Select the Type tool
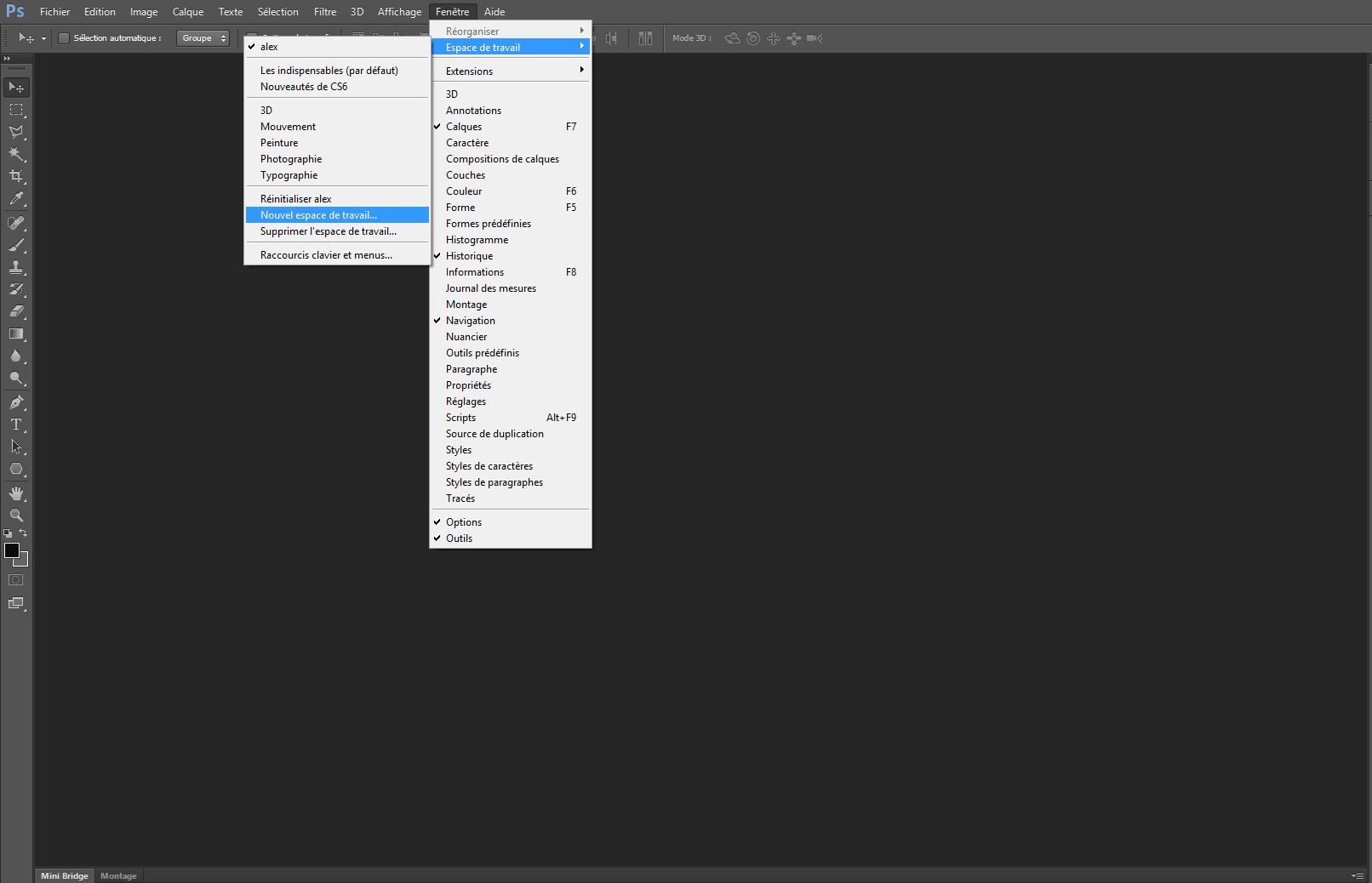 (16, 424)
